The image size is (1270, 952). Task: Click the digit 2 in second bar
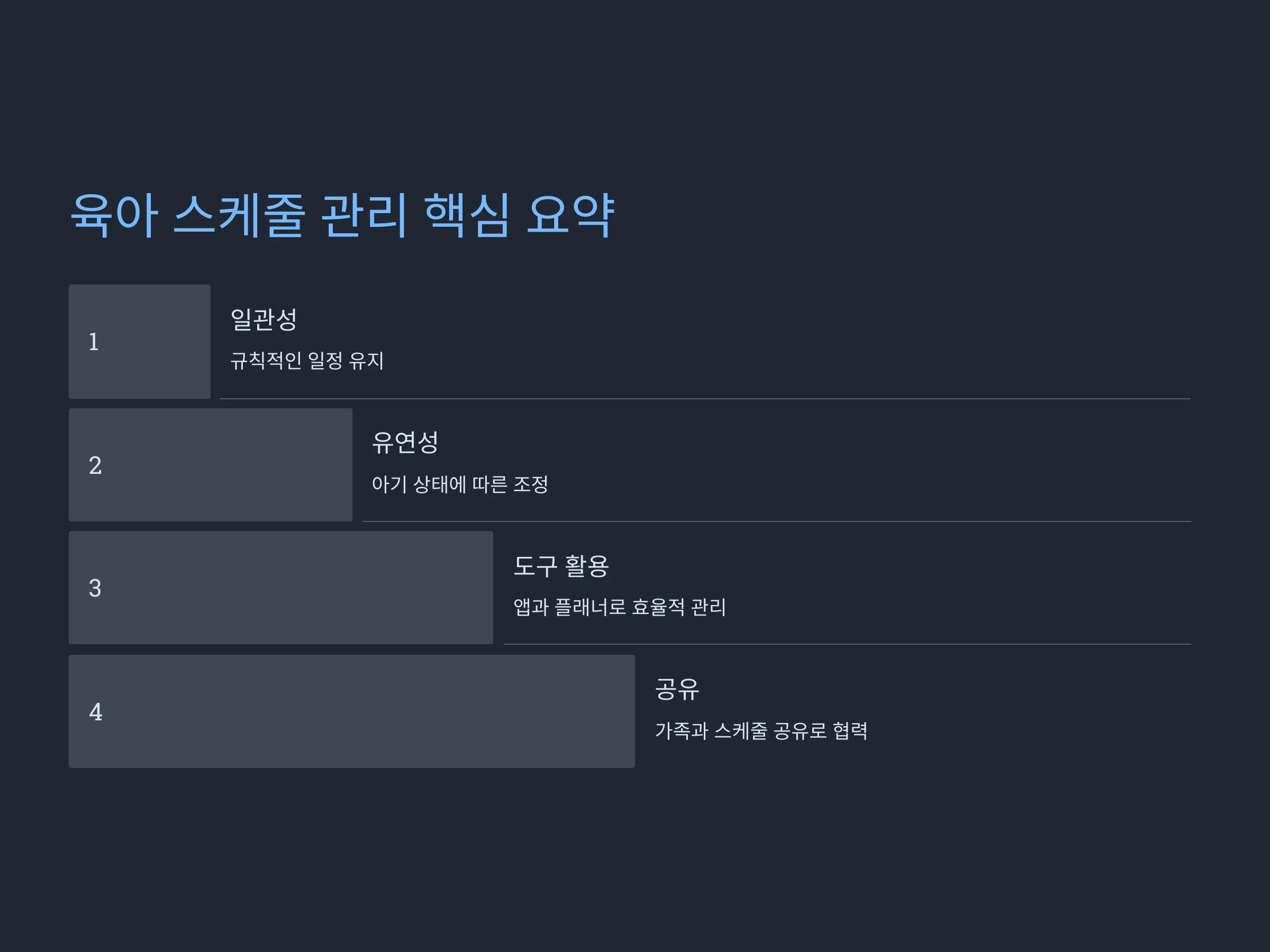pyautogui.click(x=95, y=465)
